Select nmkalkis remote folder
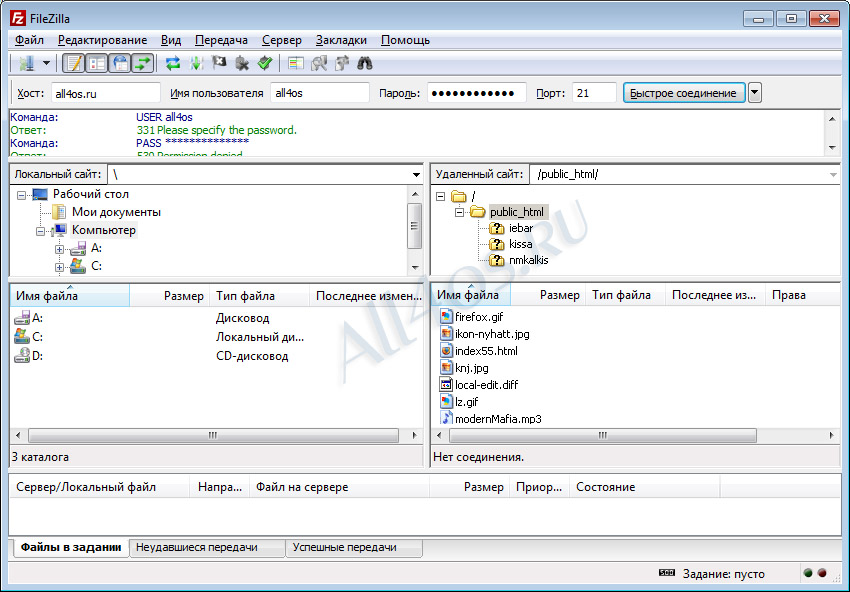Image resolution: width=850 pixels, height=592 pixels. (x=529, y=260)
